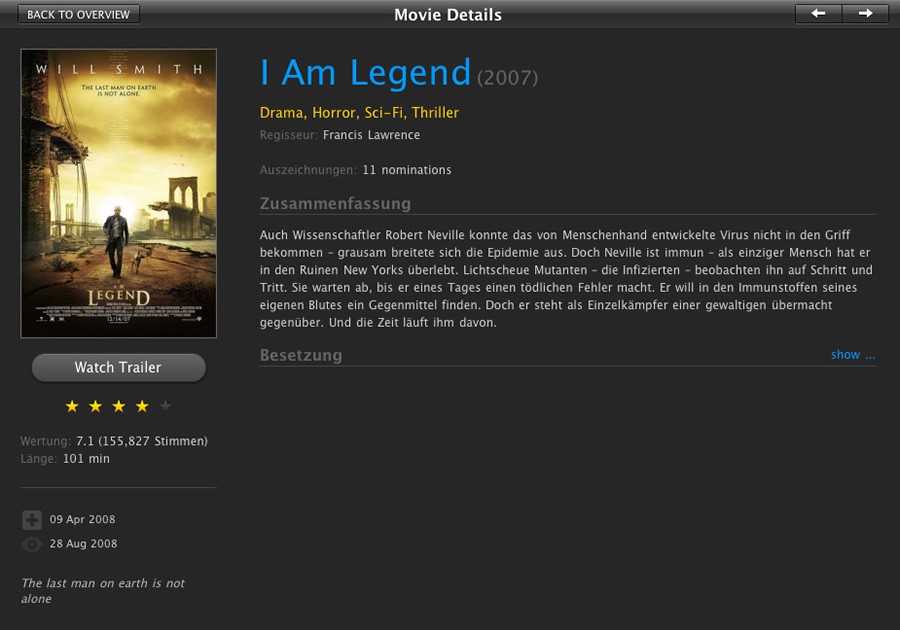Click the 09 Apr 2008 date
This screenshot has width=900, height=630.
(83, 519)
